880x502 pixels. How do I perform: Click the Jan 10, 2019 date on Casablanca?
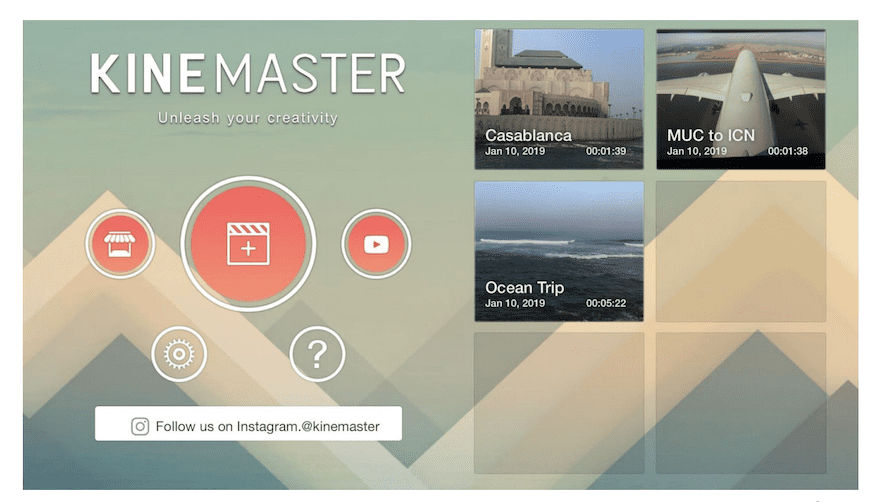tap(515, 151)
